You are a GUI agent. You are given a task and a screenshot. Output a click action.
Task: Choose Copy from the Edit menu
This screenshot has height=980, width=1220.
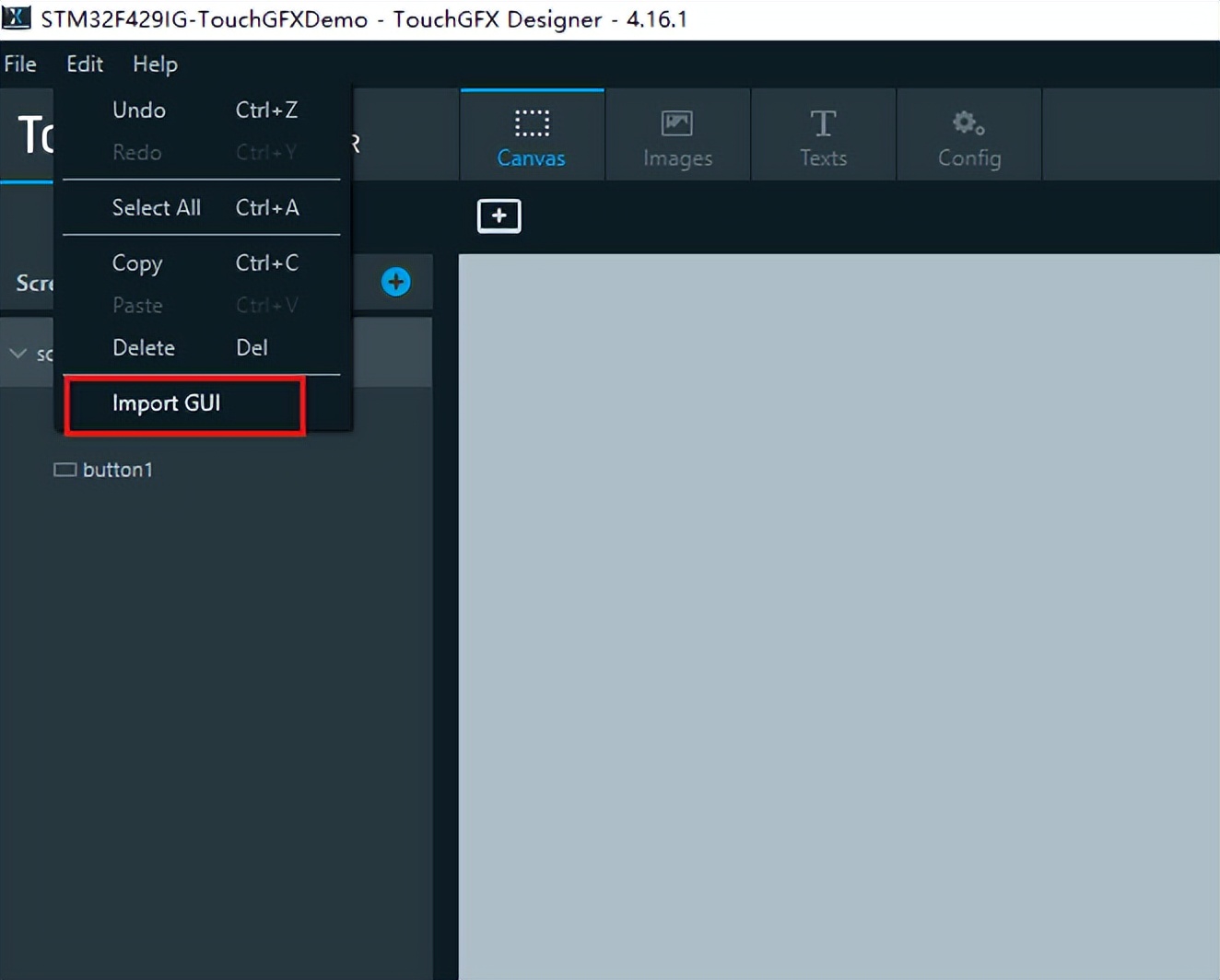[x=202, y=263]
